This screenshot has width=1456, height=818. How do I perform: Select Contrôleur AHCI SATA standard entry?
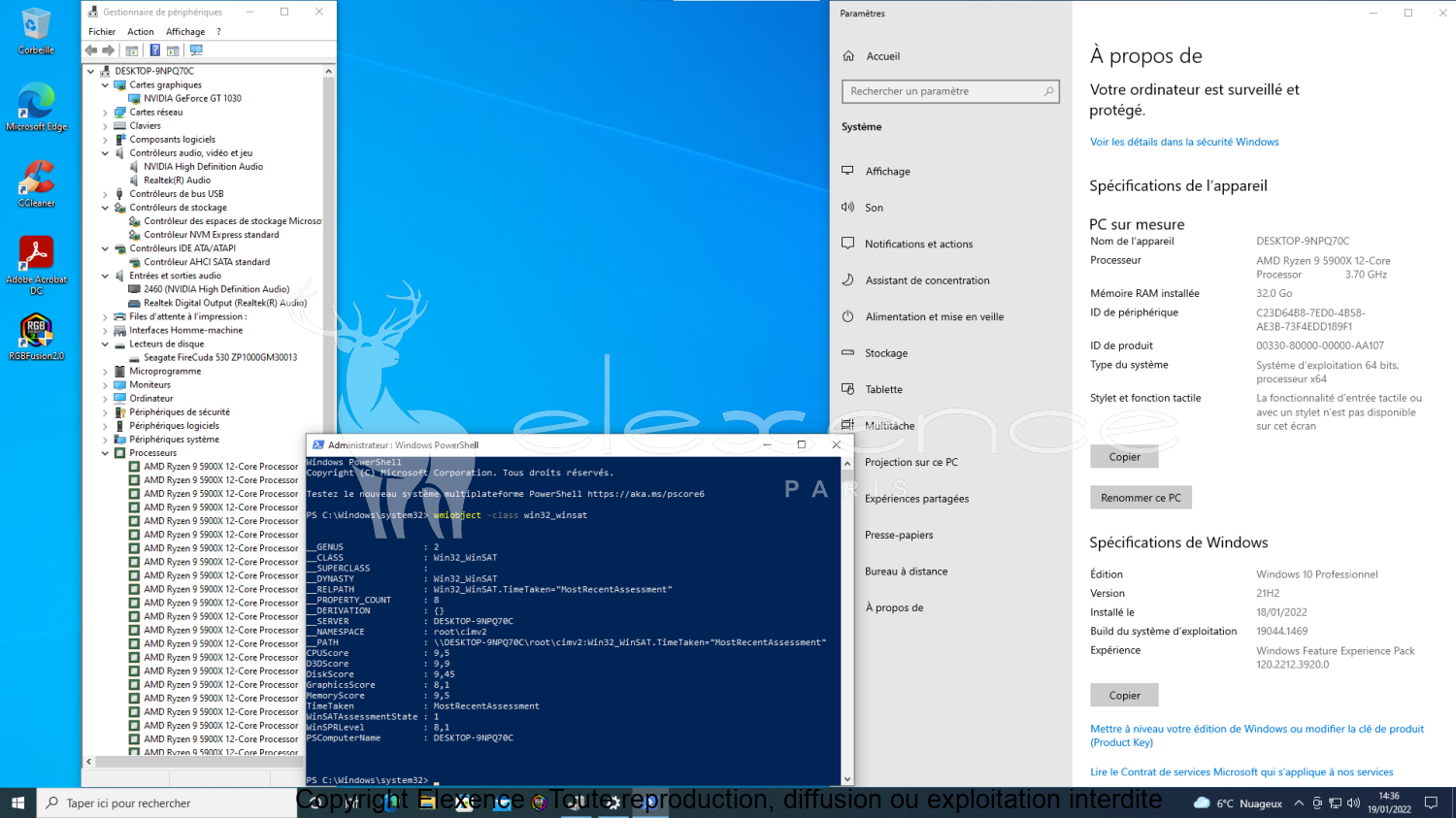coord(207,262)
